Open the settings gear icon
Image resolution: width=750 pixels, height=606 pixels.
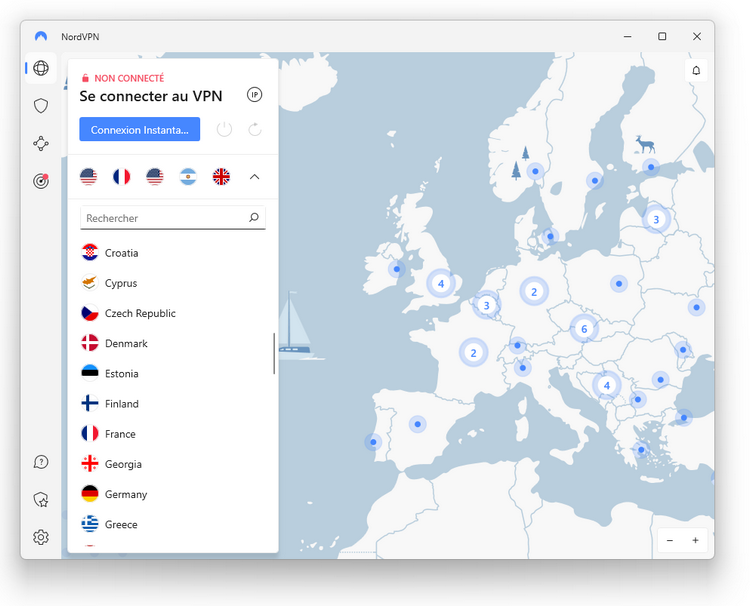click(x=41, y=537)
